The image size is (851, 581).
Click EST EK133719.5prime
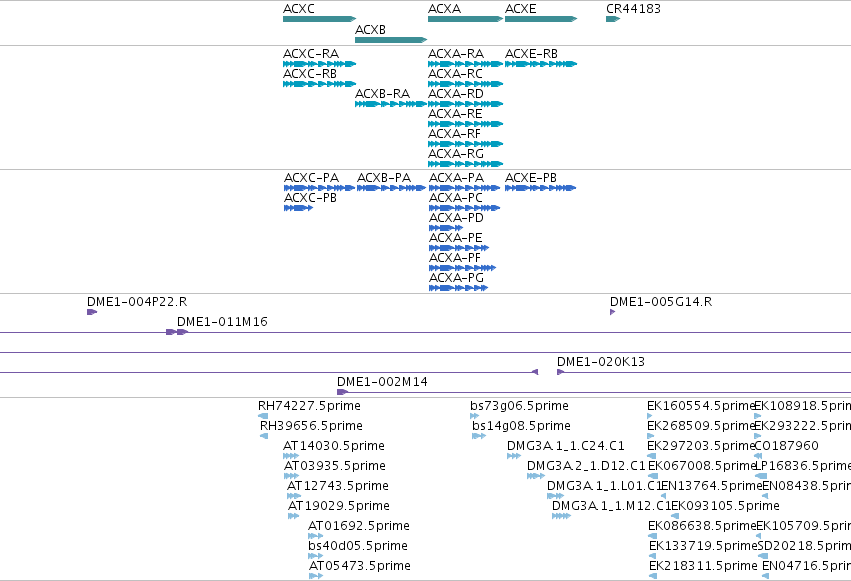(x=652, y=557)
